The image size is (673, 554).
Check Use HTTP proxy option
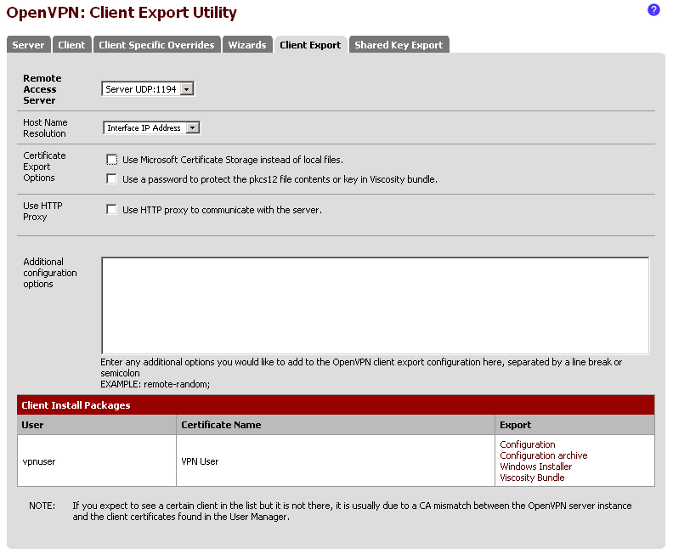point(112,209)
